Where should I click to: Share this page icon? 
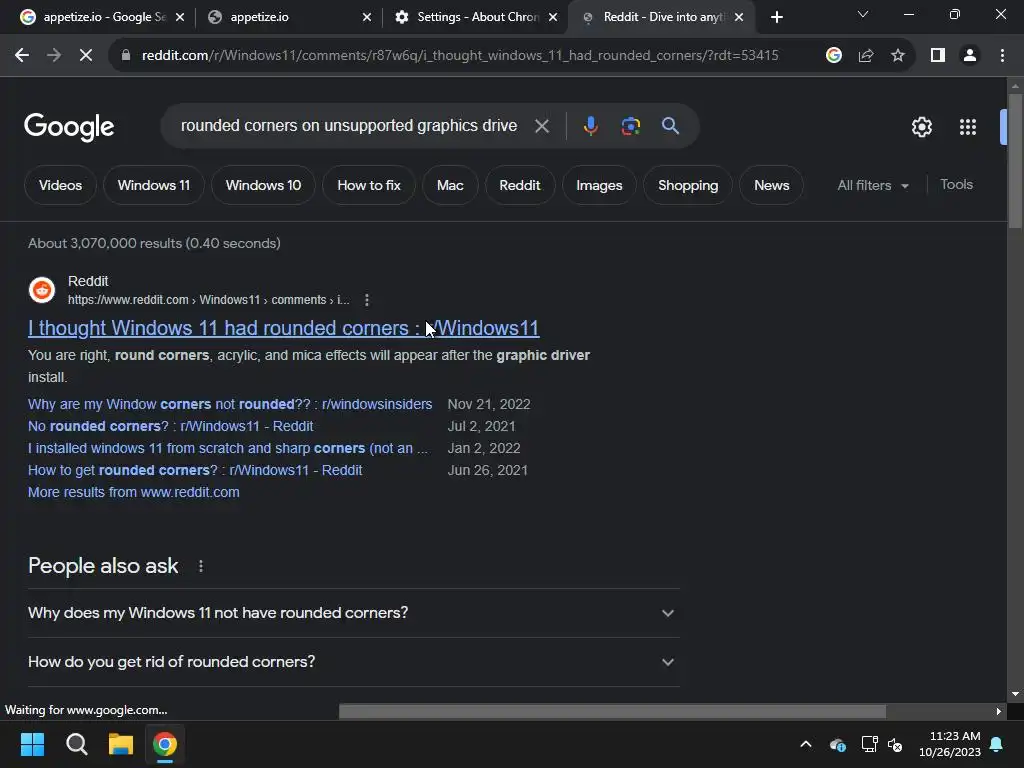866,56
